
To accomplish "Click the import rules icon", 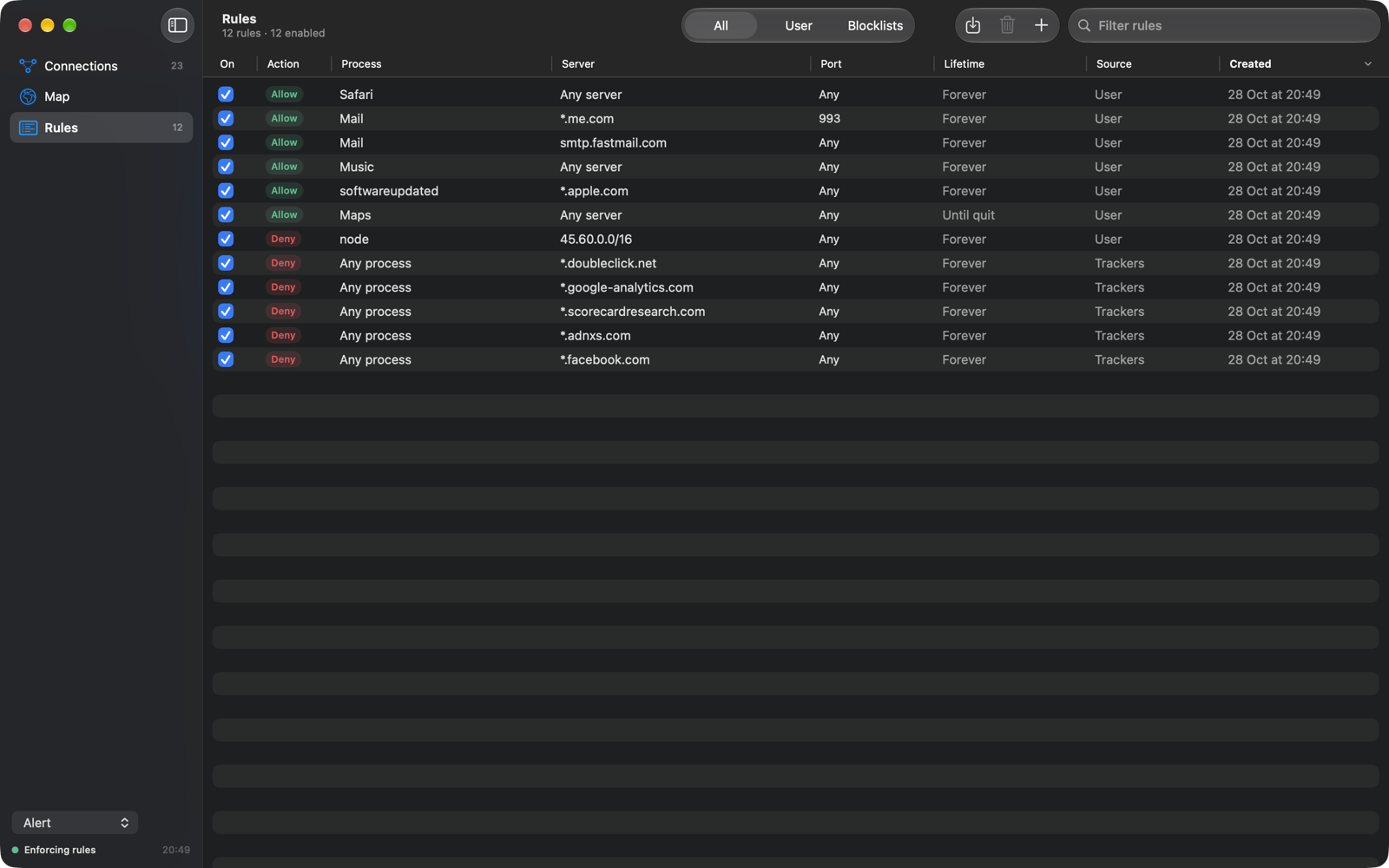I will click(973, 25).
